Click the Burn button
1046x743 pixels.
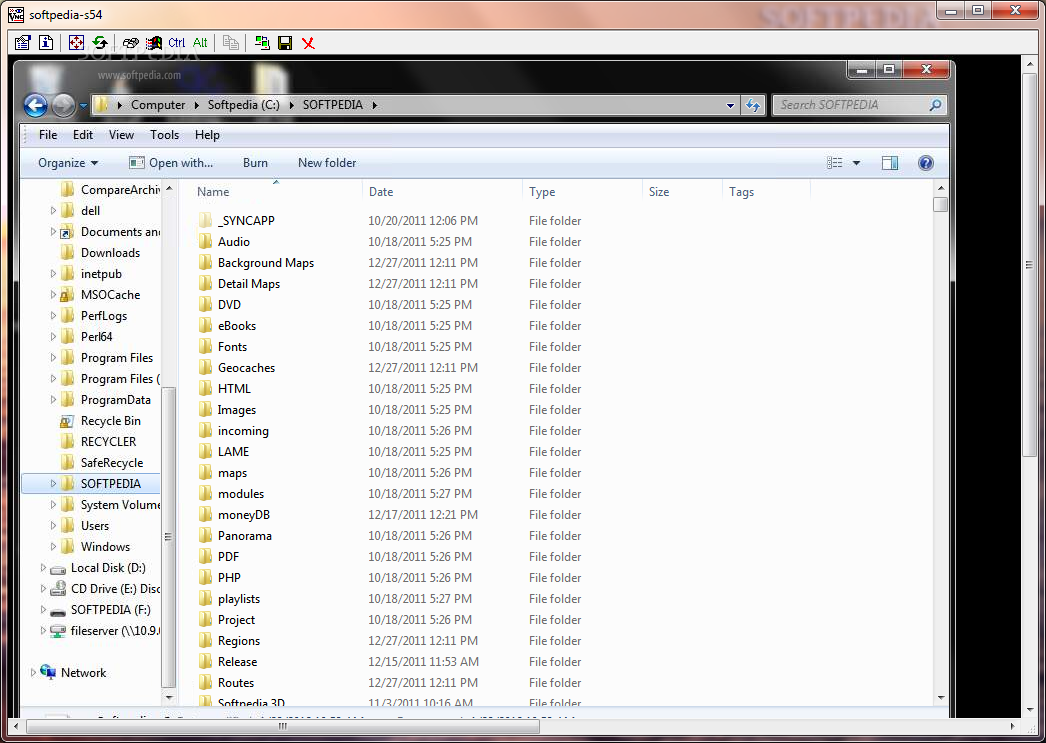pos(255,163)
